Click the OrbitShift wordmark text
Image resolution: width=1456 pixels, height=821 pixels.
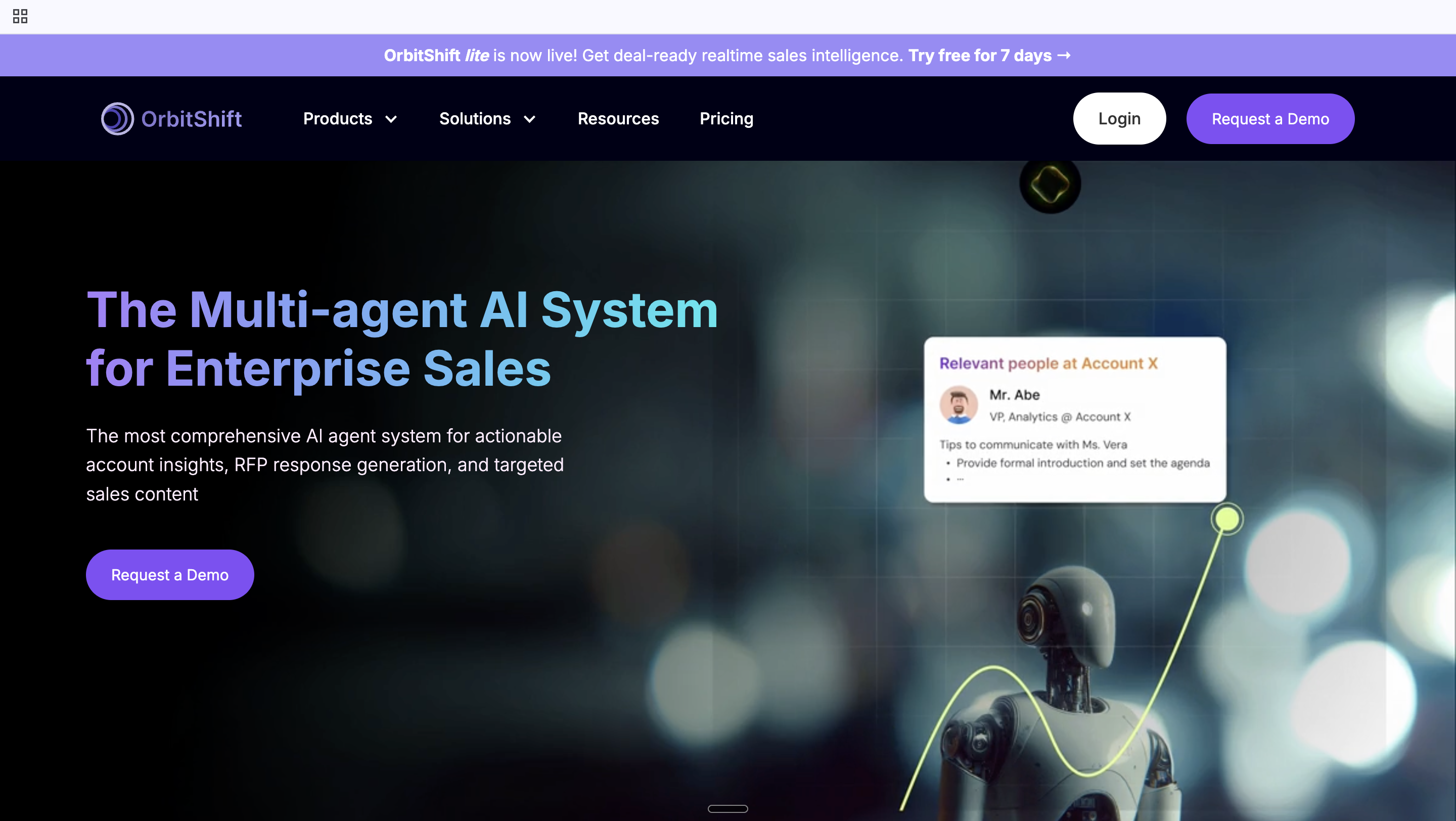click(191, 119)
